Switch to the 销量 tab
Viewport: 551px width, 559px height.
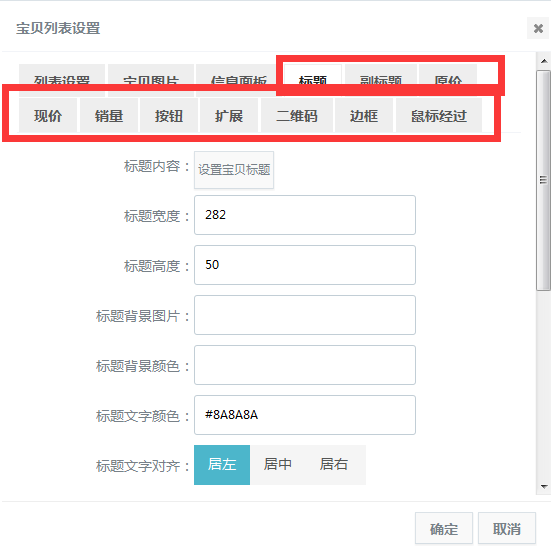click(x=109, y=116)
